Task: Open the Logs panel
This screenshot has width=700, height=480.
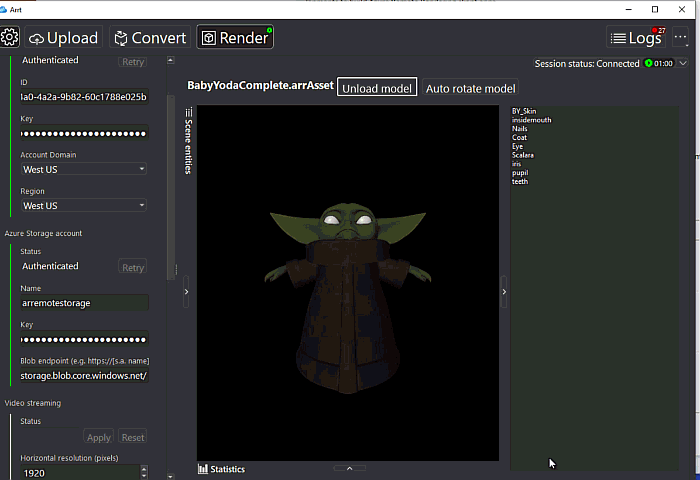Action: pyautogui.click(x=636, y=38)
